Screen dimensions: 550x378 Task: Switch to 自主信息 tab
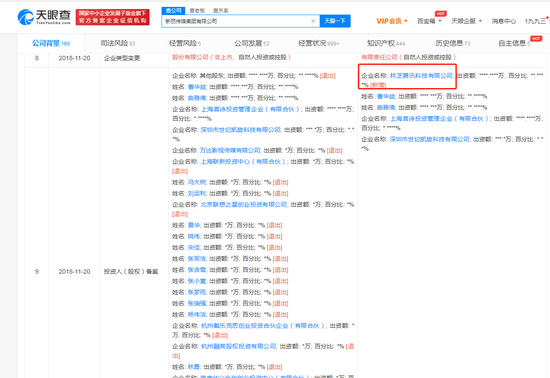pos(514,43)
